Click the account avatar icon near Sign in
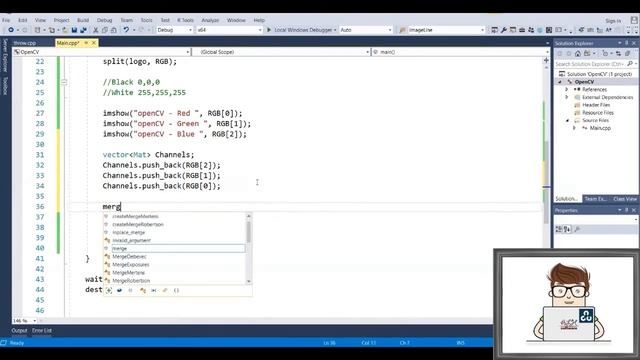 point(634,20)
